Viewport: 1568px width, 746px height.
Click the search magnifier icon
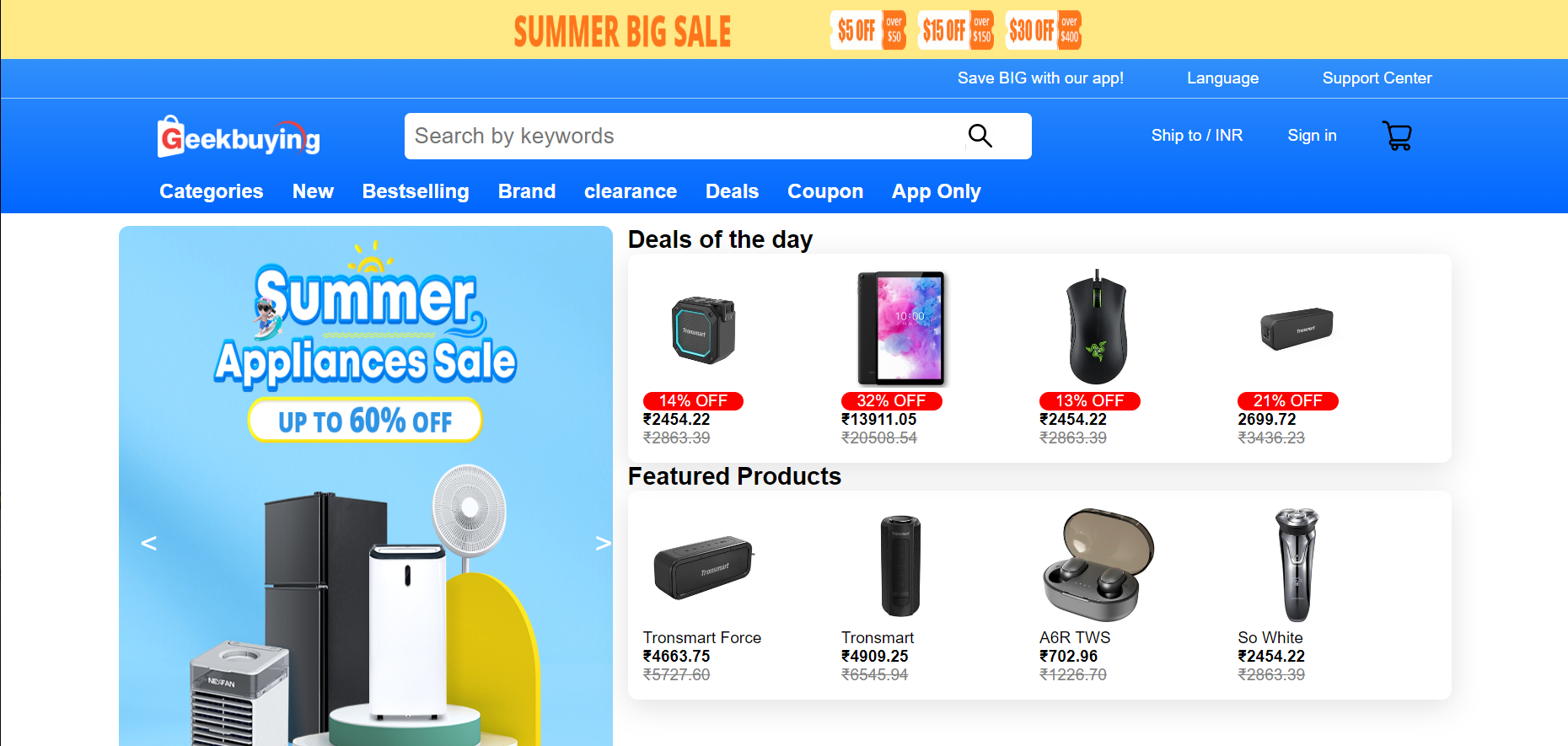point(980,136)
